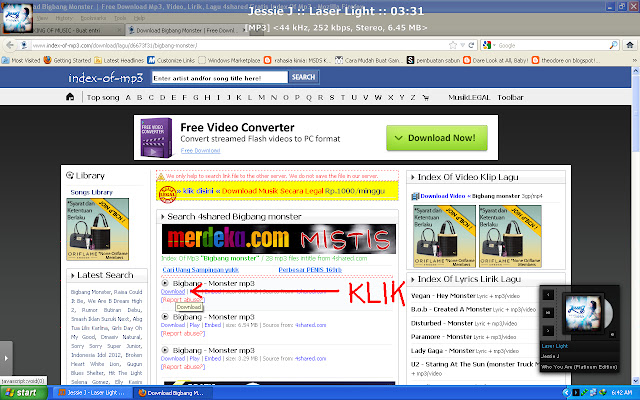Viewport: 640px width, 400px height.
Task: Click previous track in the player widget
Action: tap(548, 295)
